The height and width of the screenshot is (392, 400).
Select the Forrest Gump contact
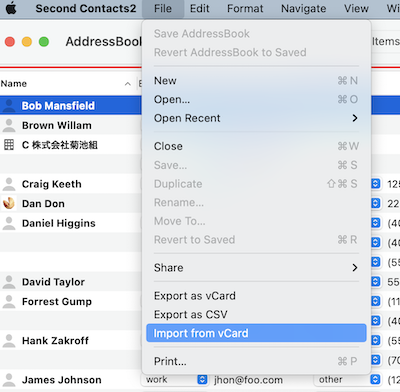coord(57,302)
